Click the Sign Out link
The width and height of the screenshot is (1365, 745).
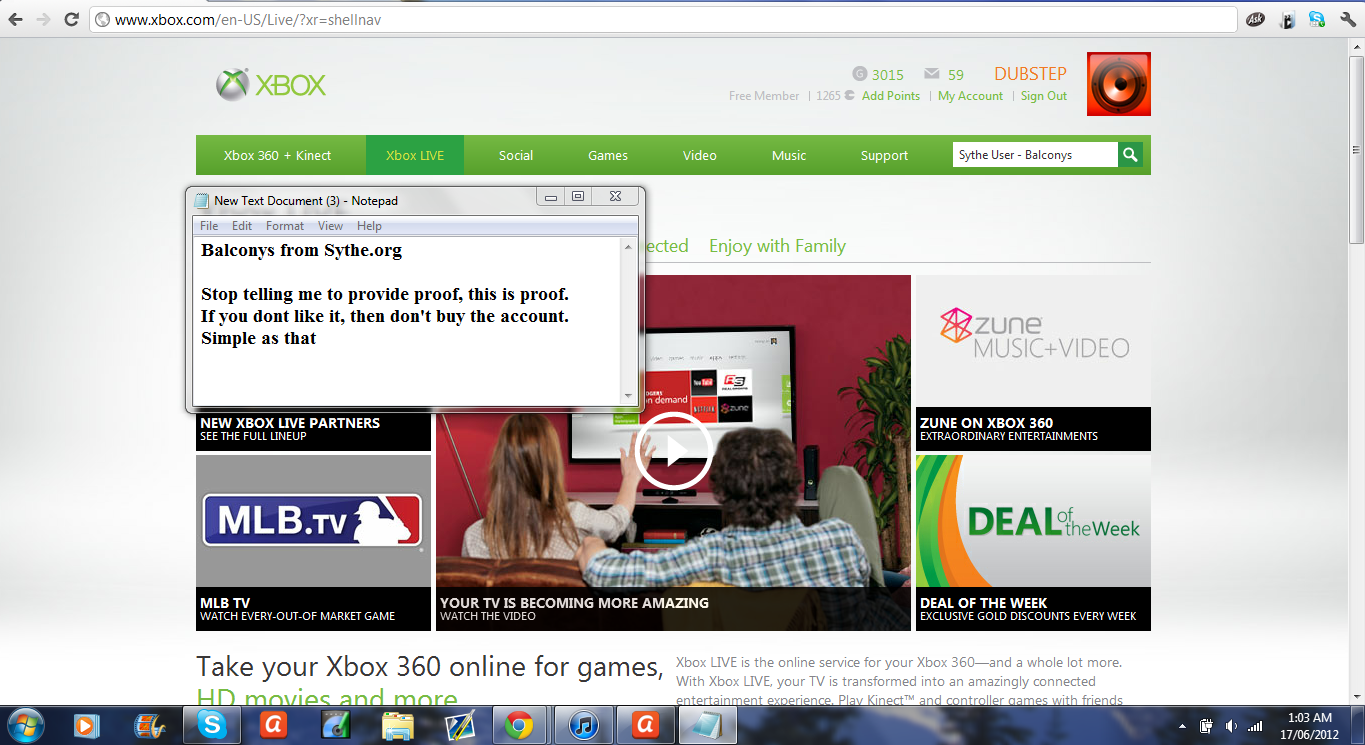pyautogui.click(x=1044, y=96)
